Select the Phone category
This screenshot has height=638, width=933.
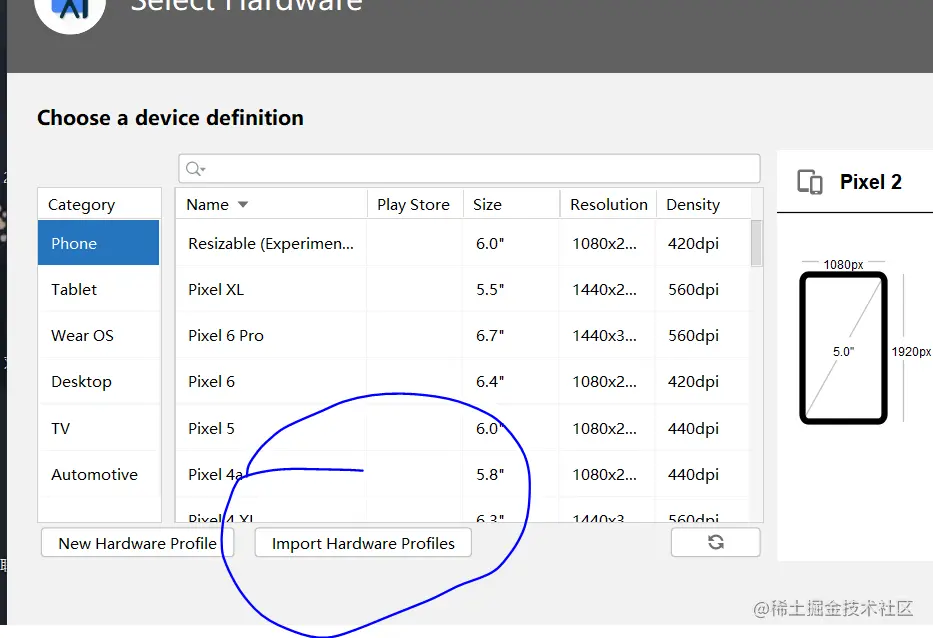99,243
